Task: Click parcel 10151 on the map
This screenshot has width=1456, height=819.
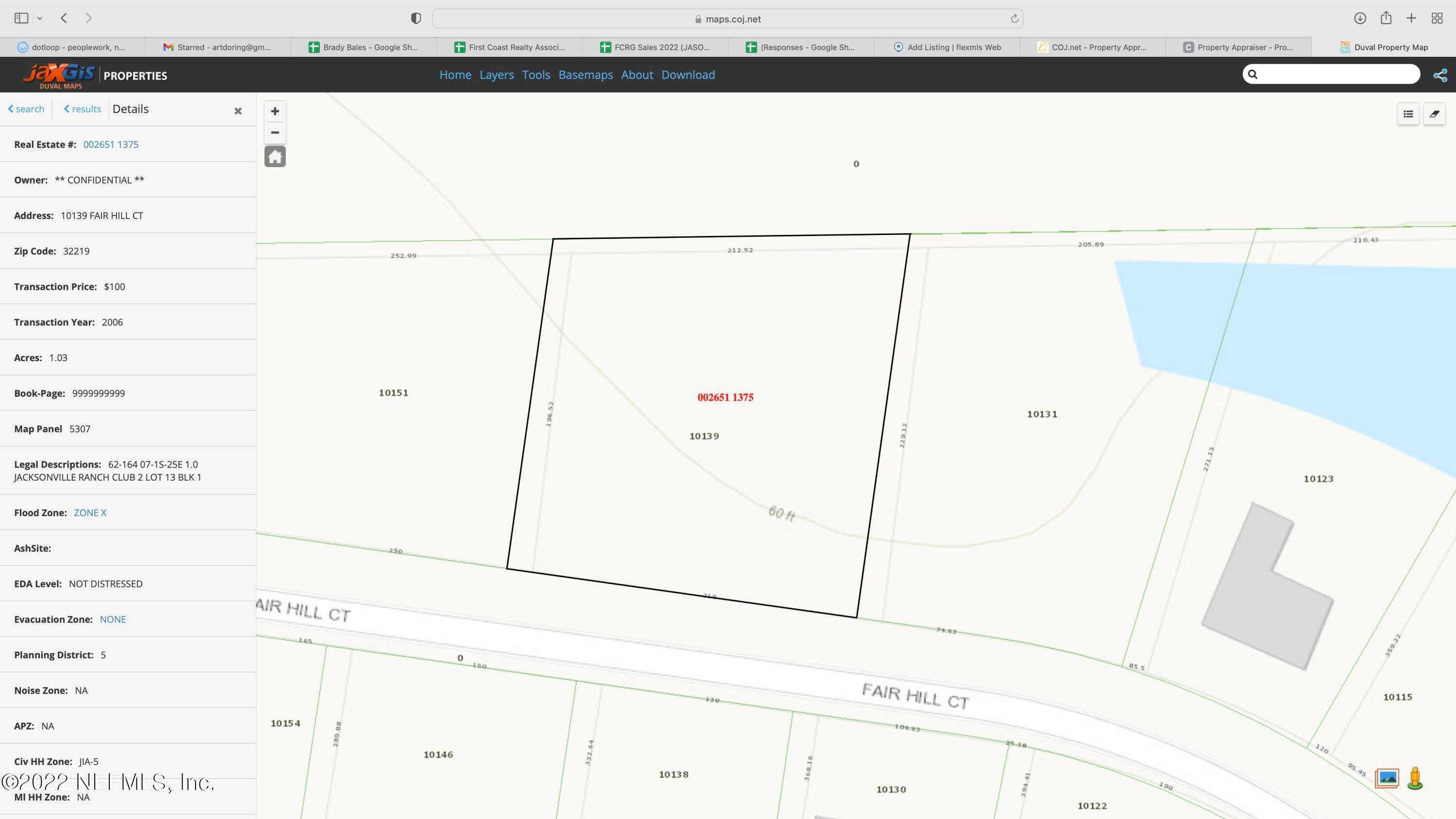Action: [x=394, y=392]
